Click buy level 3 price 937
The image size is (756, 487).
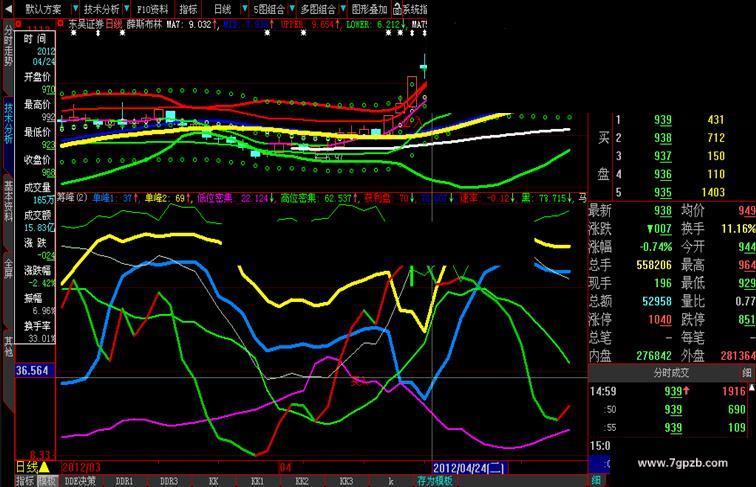(663, 156)
